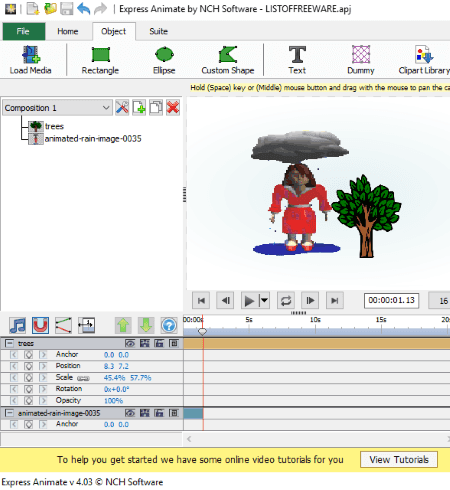
Task: Open the Composition 1 dropdown
Action: (57, 108)
